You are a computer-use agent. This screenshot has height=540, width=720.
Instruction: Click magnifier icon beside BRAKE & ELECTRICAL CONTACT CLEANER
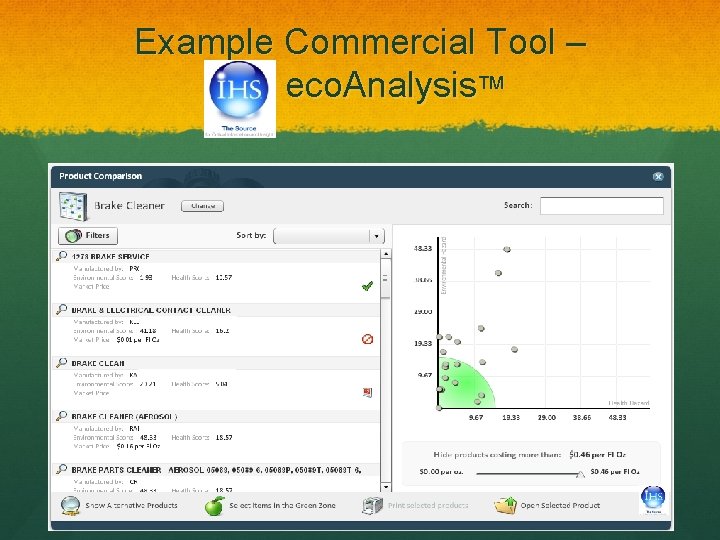(x=62, y=309)
